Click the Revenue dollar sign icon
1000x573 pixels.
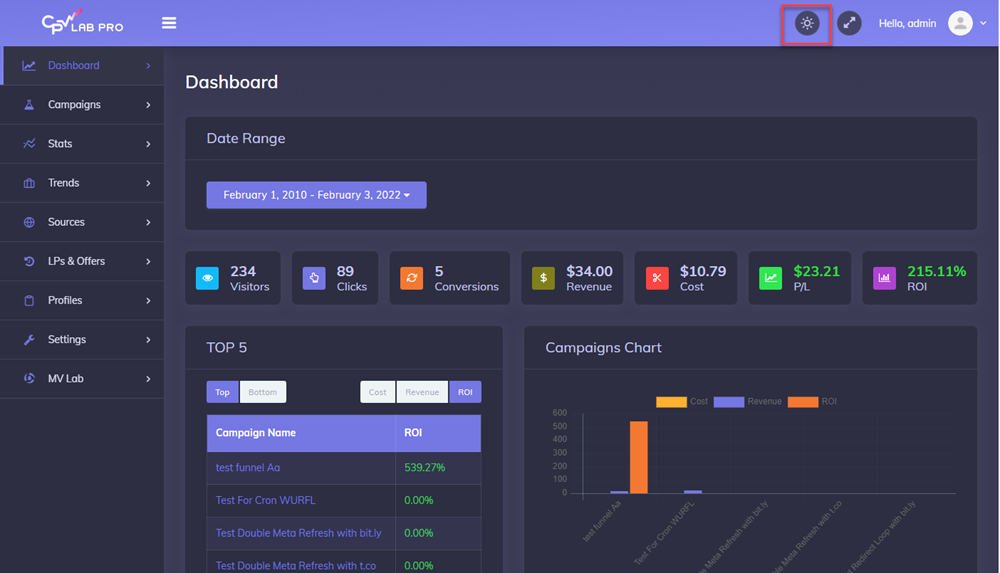click(x=543, y=278)
